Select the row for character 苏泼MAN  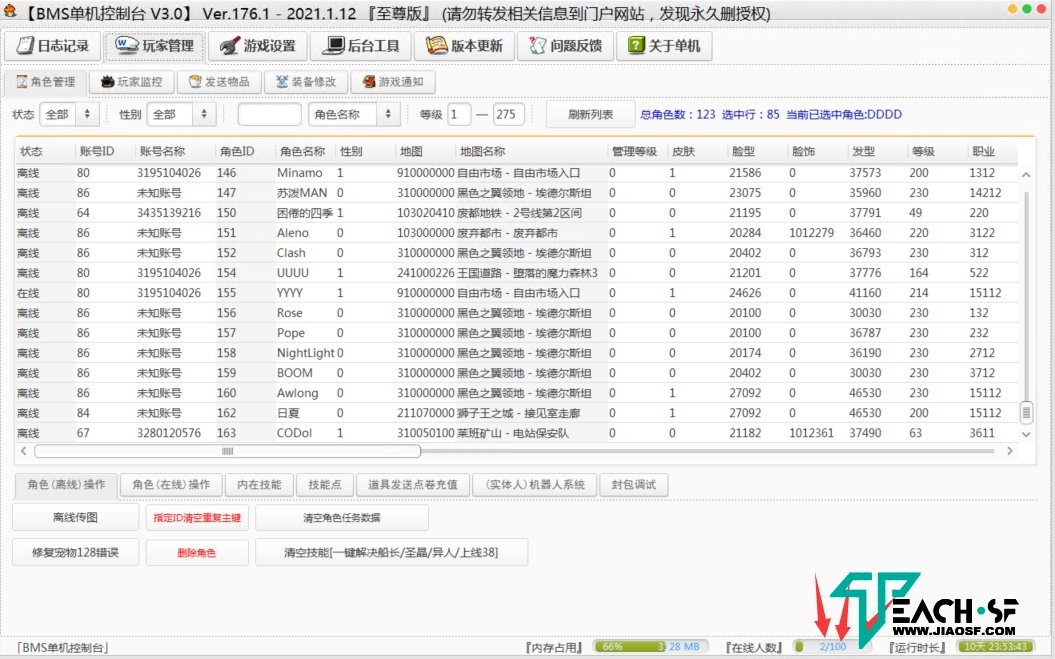(516, 193)
